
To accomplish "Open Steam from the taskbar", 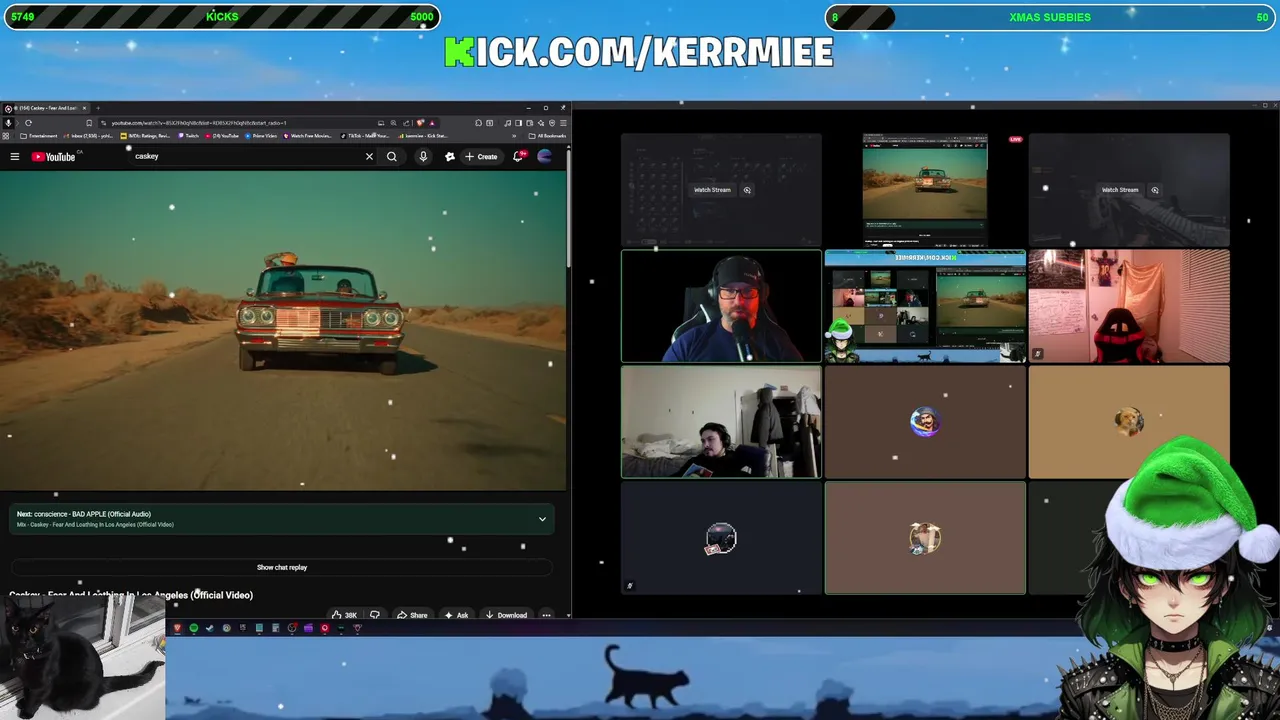I will pos(210,628).
